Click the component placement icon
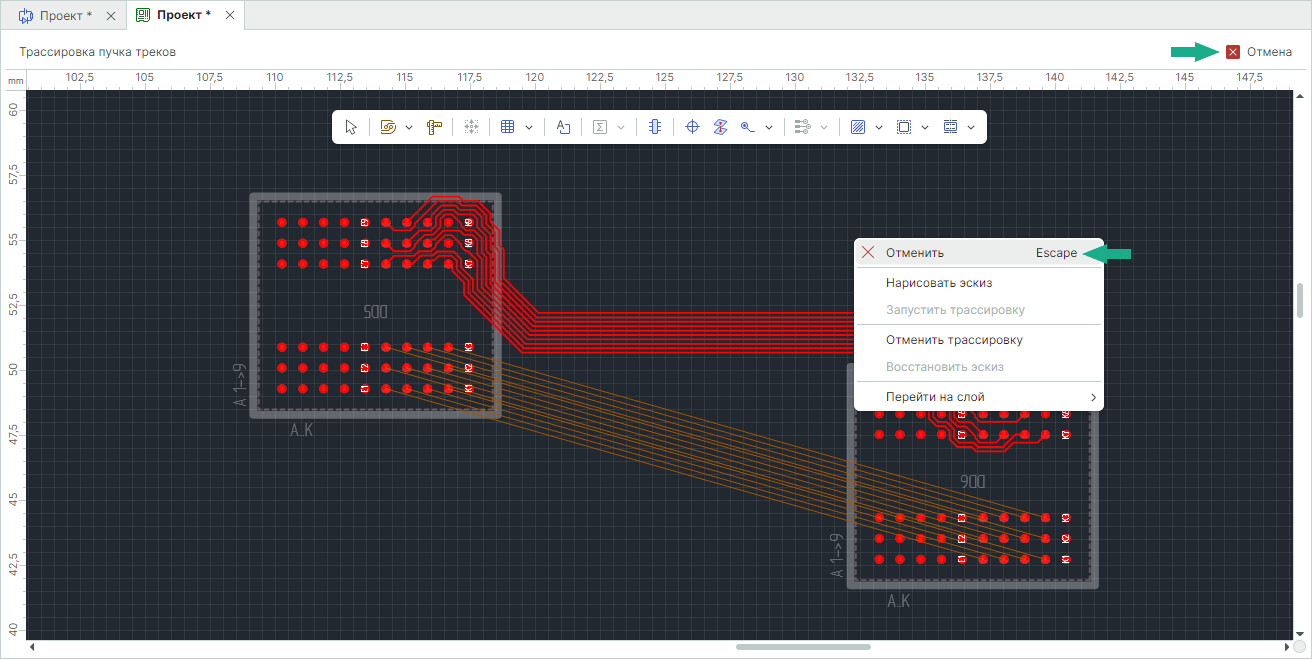The width and height of the screenshot is (1312, 659). point(654,127)
